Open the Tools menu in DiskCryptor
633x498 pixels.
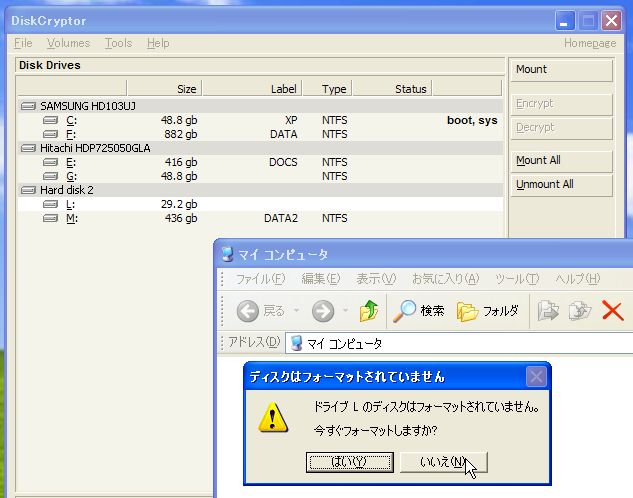pyautogui.click(x=118, y=43)
